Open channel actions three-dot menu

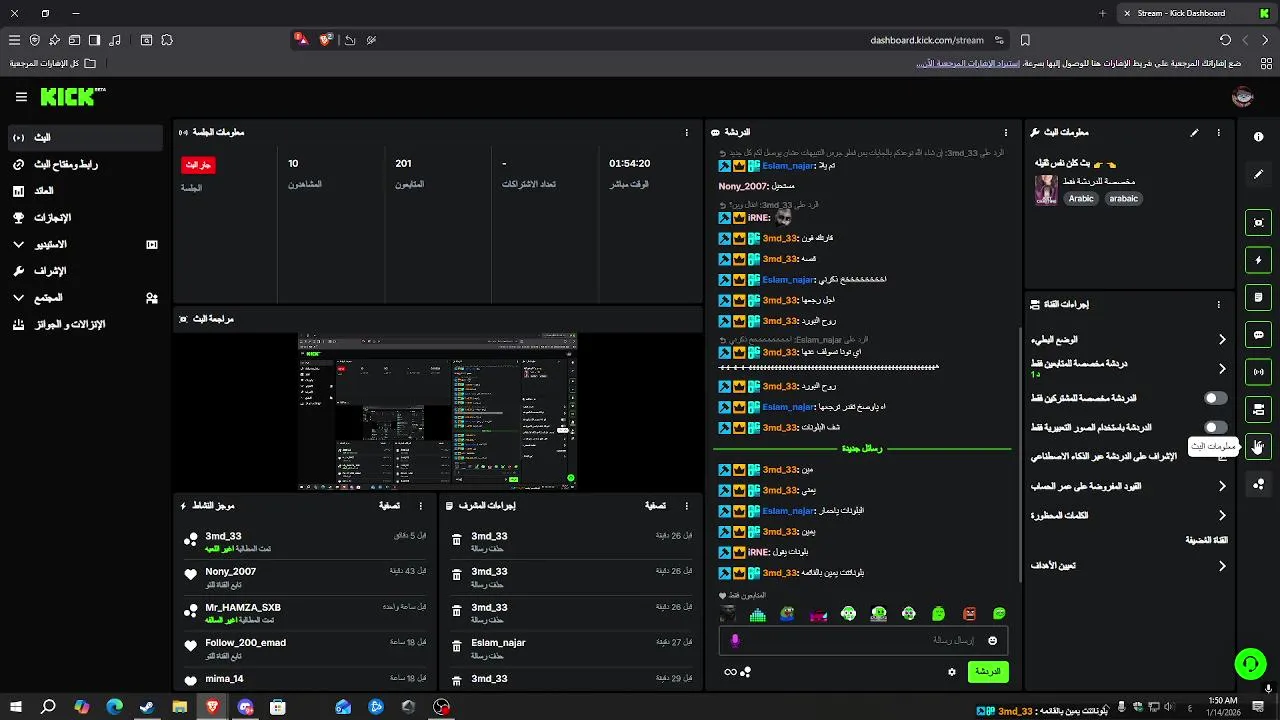(x=1218, y=304)
